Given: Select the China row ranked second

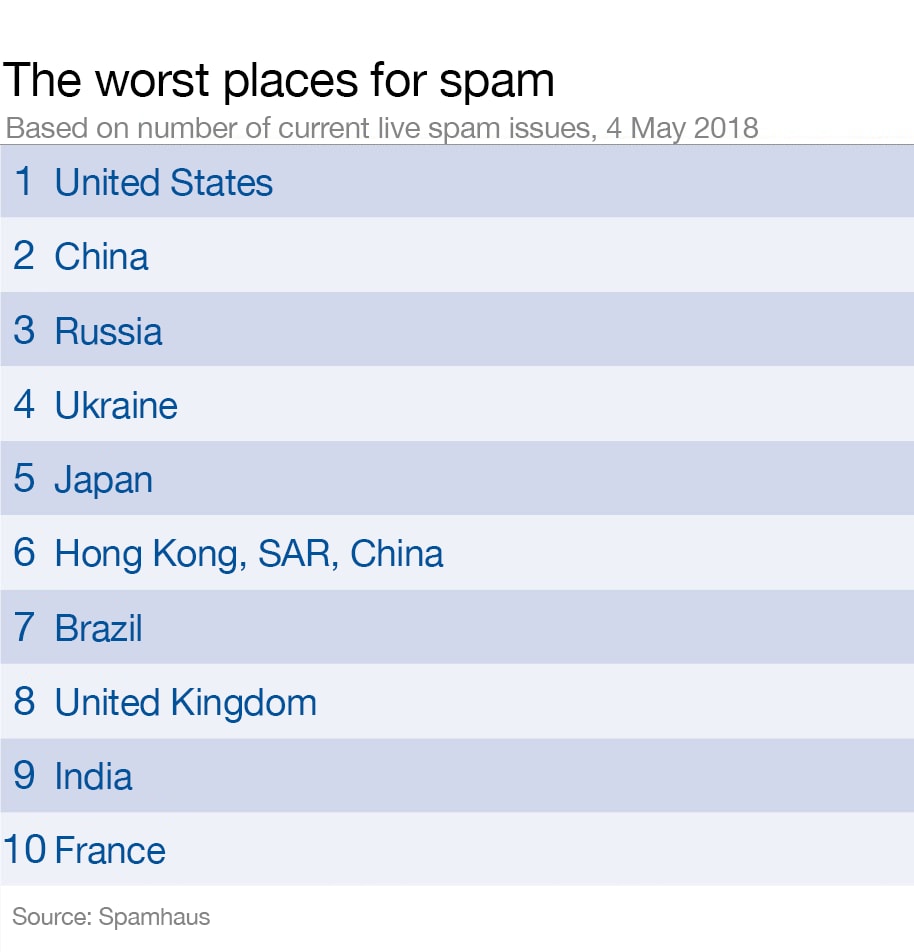Looking at the screenshot, I should click(457, 255).
